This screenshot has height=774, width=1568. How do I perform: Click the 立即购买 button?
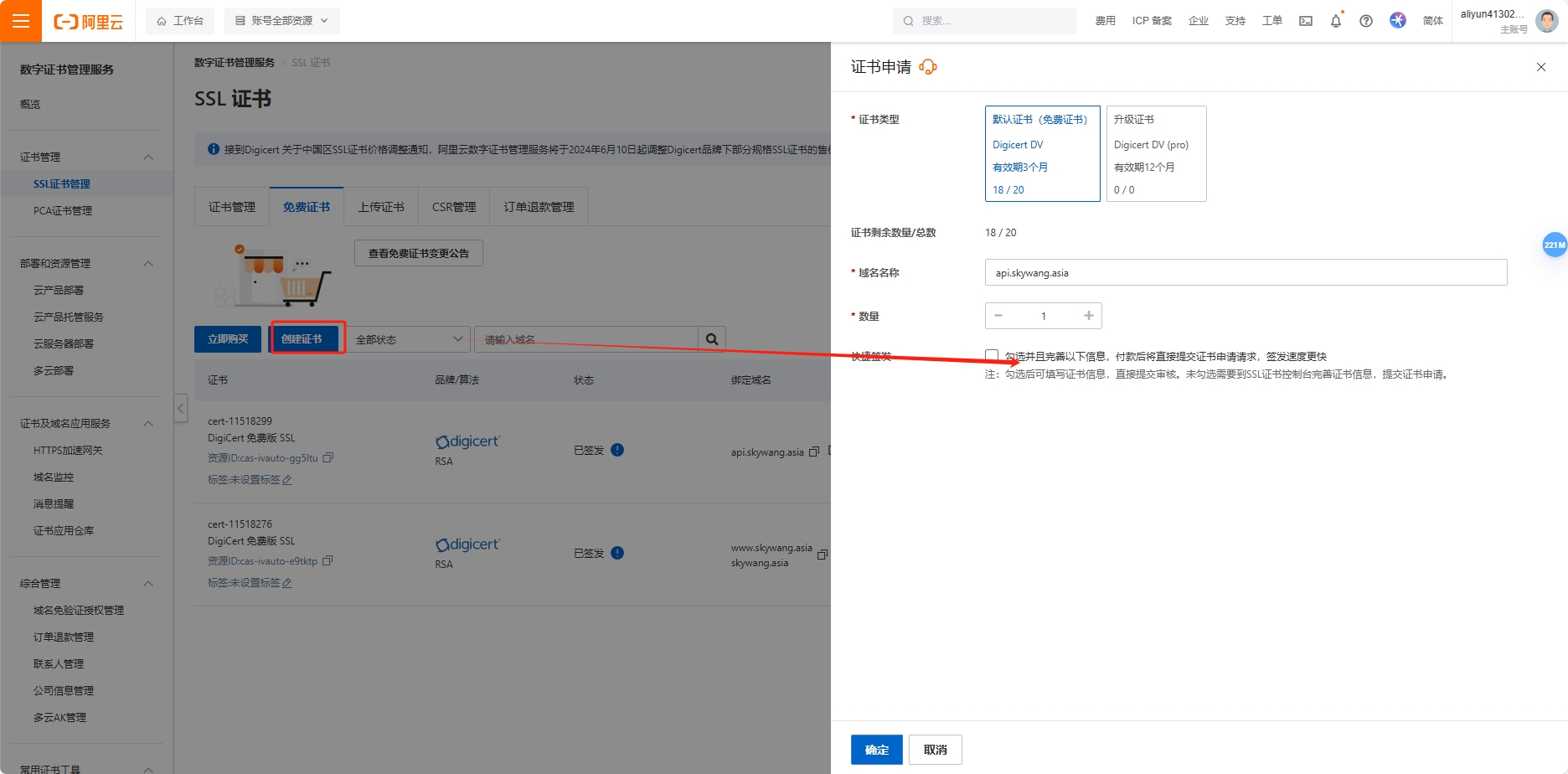click(228, 339)
